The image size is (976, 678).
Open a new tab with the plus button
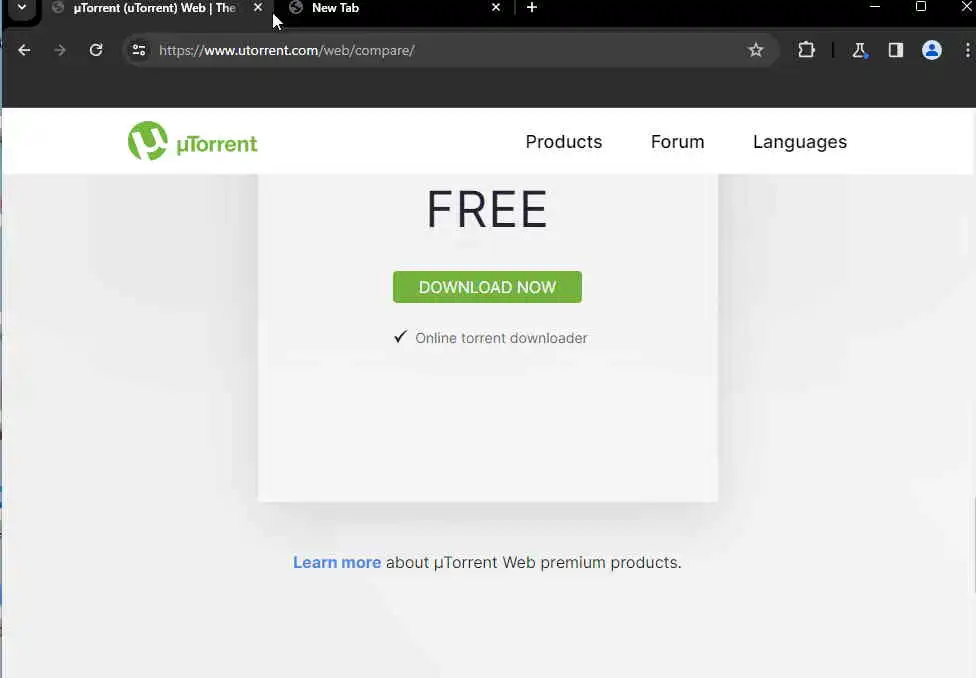tap(532, 7)
